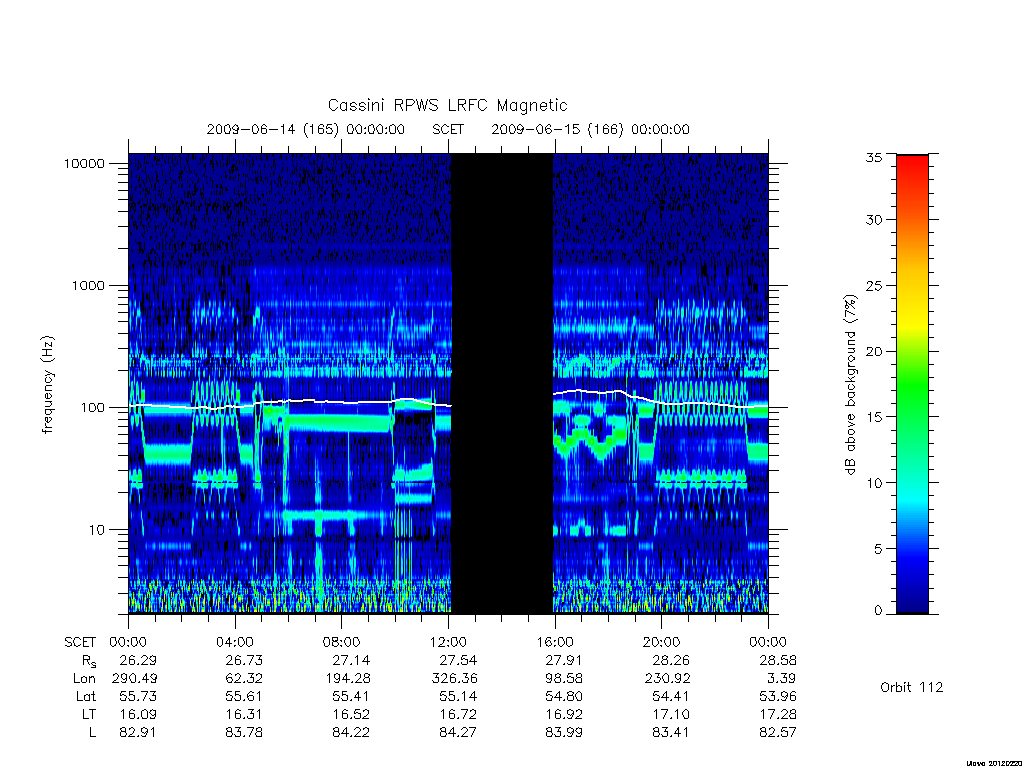Click the 'SCET' row label under the plot

[80, 643]
